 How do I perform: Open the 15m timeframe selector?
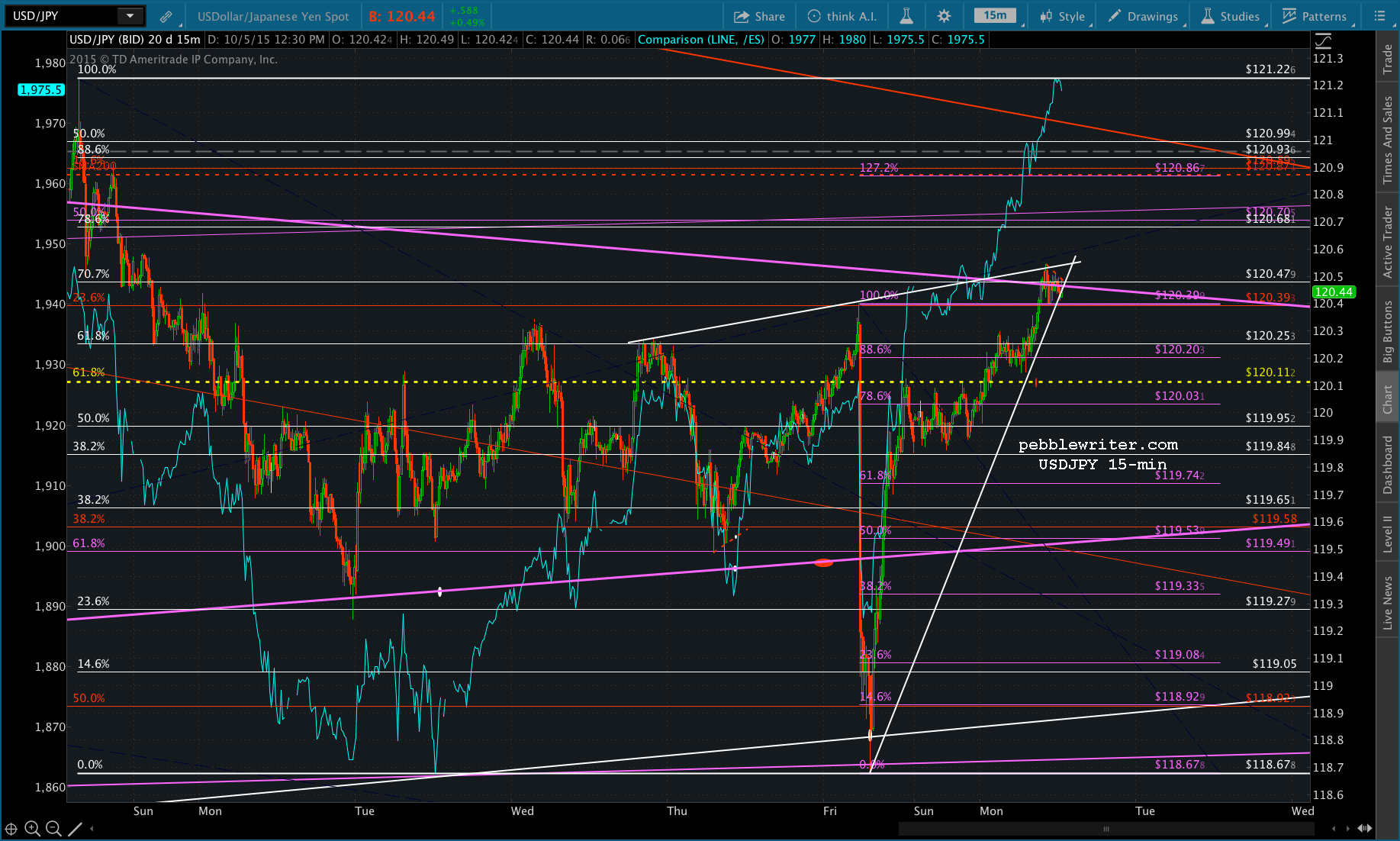(994, 16)
